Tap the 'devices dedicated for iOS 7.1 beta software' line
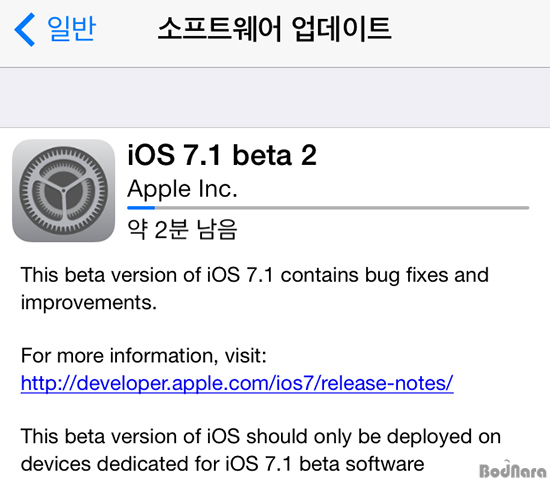550x481 pixels. point(223,464)
